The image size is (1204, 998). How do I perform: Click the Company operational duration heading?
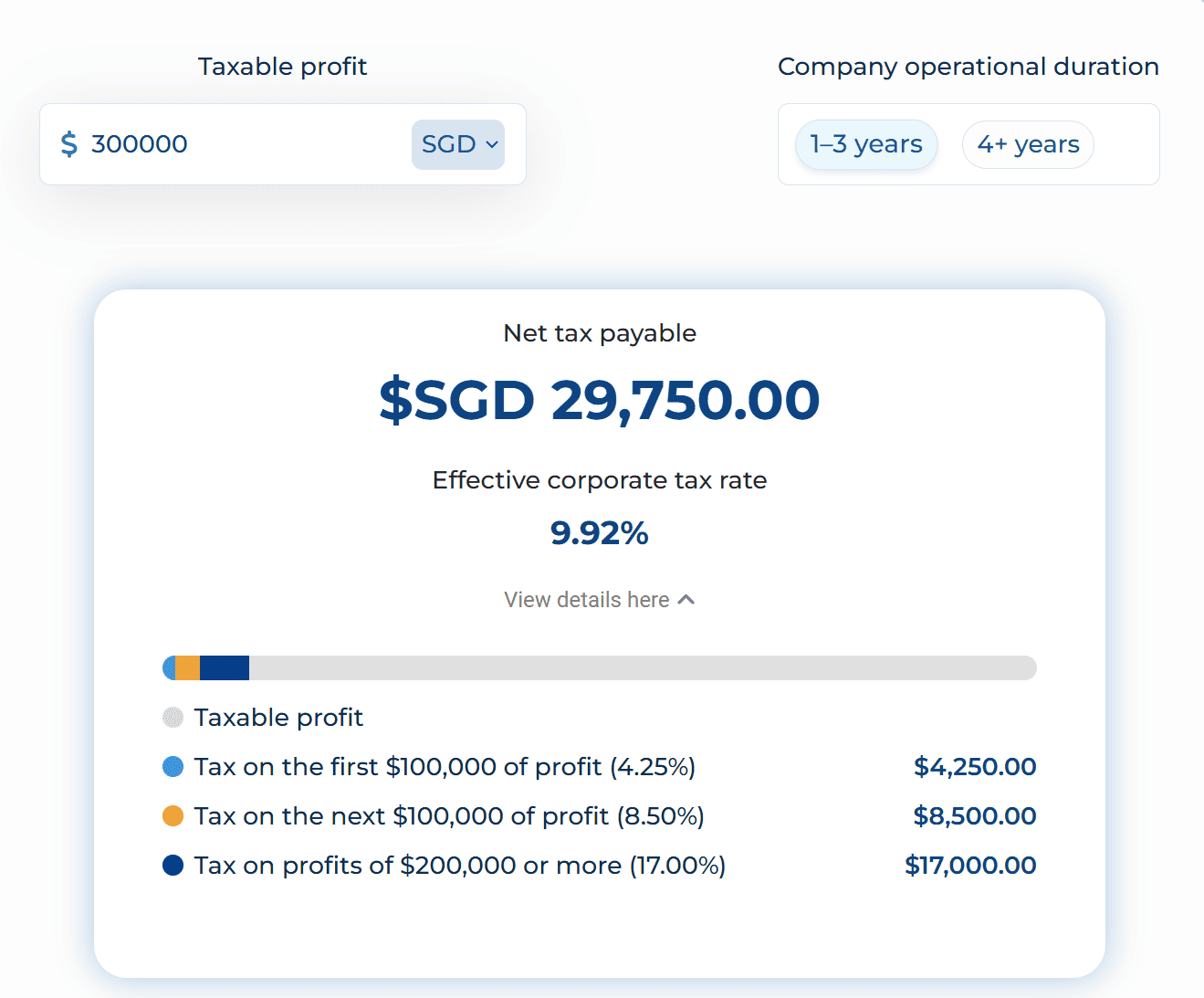click(x=968, y=66)
